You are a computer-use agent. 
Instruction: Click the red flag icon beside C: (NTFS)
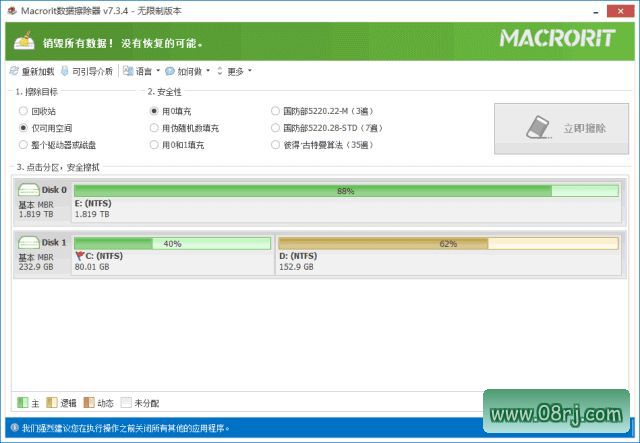pos(80,256)
